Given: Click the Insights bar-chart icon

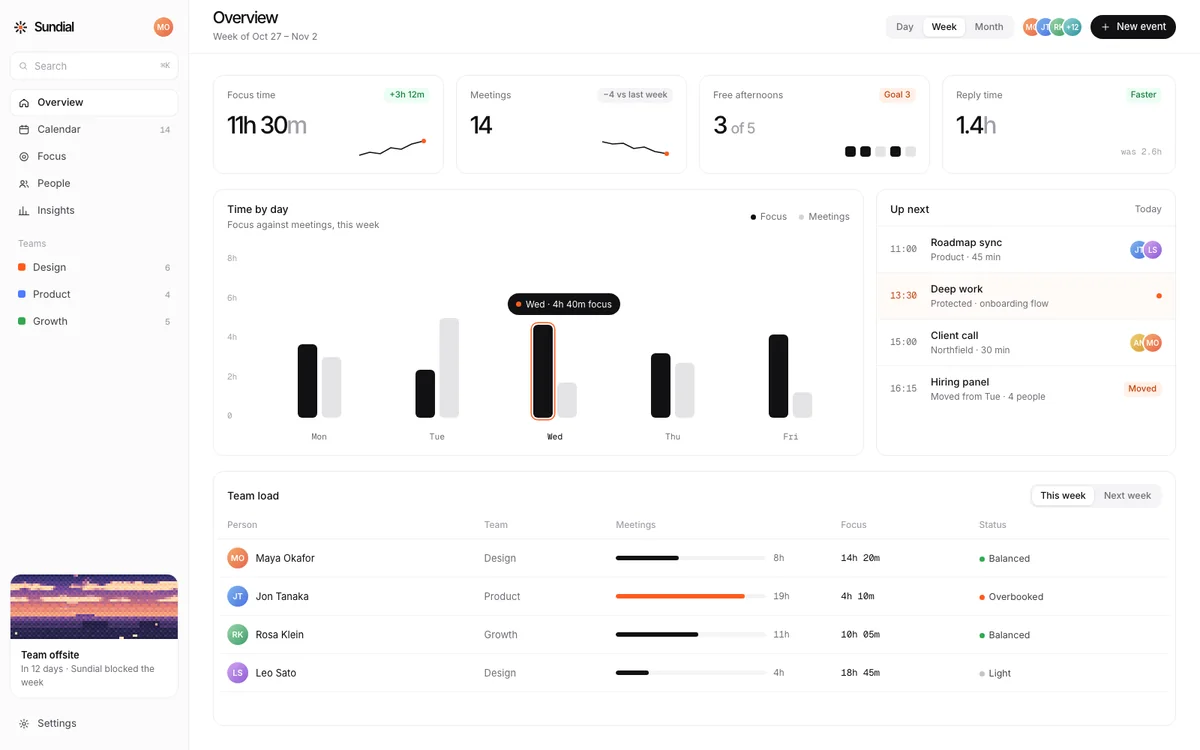Looking at the screenshot, I should coord(24,211).
